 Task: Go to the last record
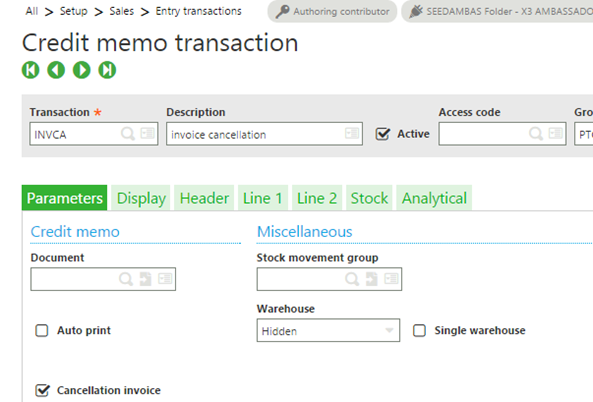(107, 70)
